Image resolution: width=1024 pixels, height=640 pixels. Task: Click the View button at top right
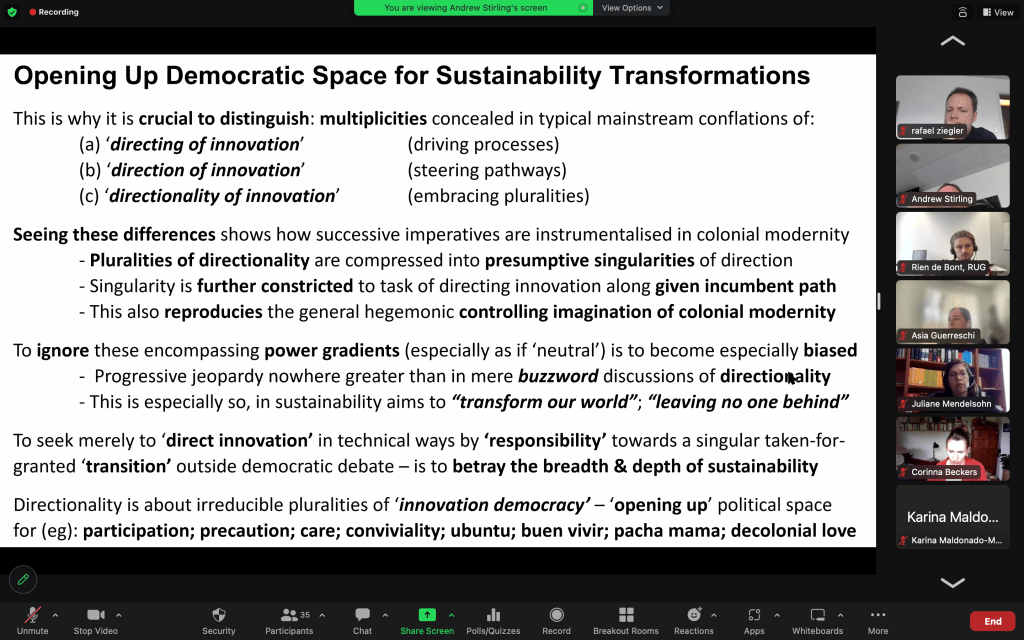[998, 12]
